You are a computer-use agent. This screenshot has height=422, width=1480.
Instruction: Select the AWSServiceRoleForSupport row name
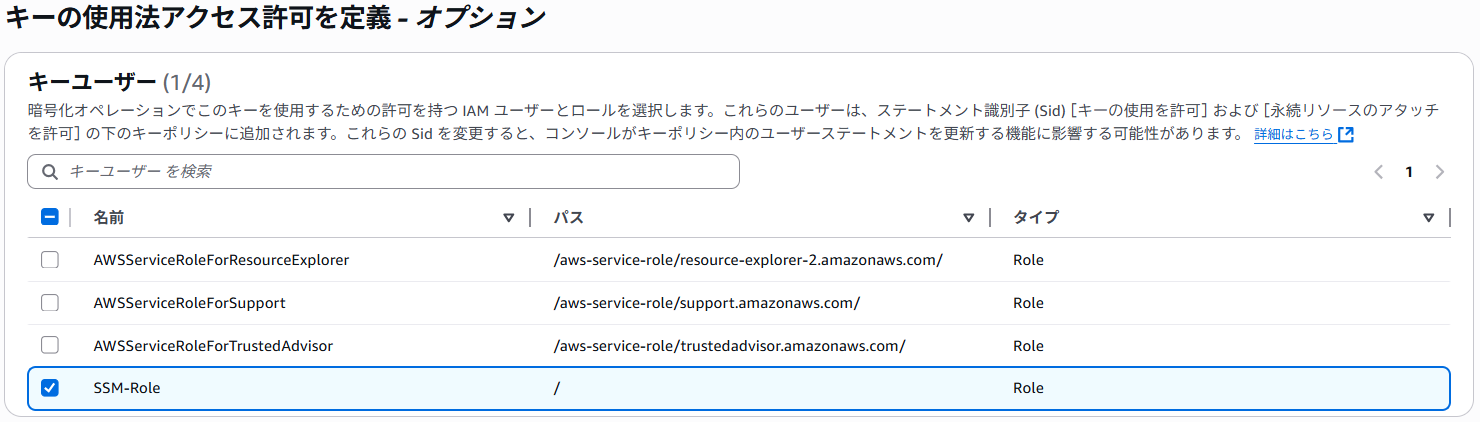(189, 303)
